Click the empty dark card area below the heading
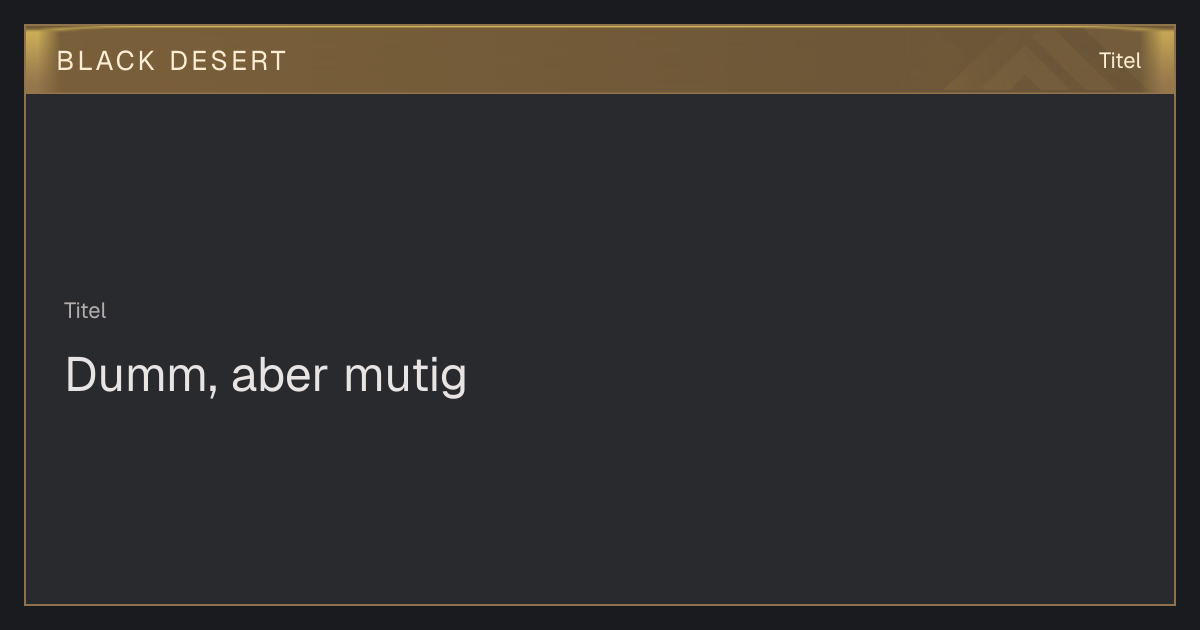This screenshot has height=630, width=1200. [600, 500]
